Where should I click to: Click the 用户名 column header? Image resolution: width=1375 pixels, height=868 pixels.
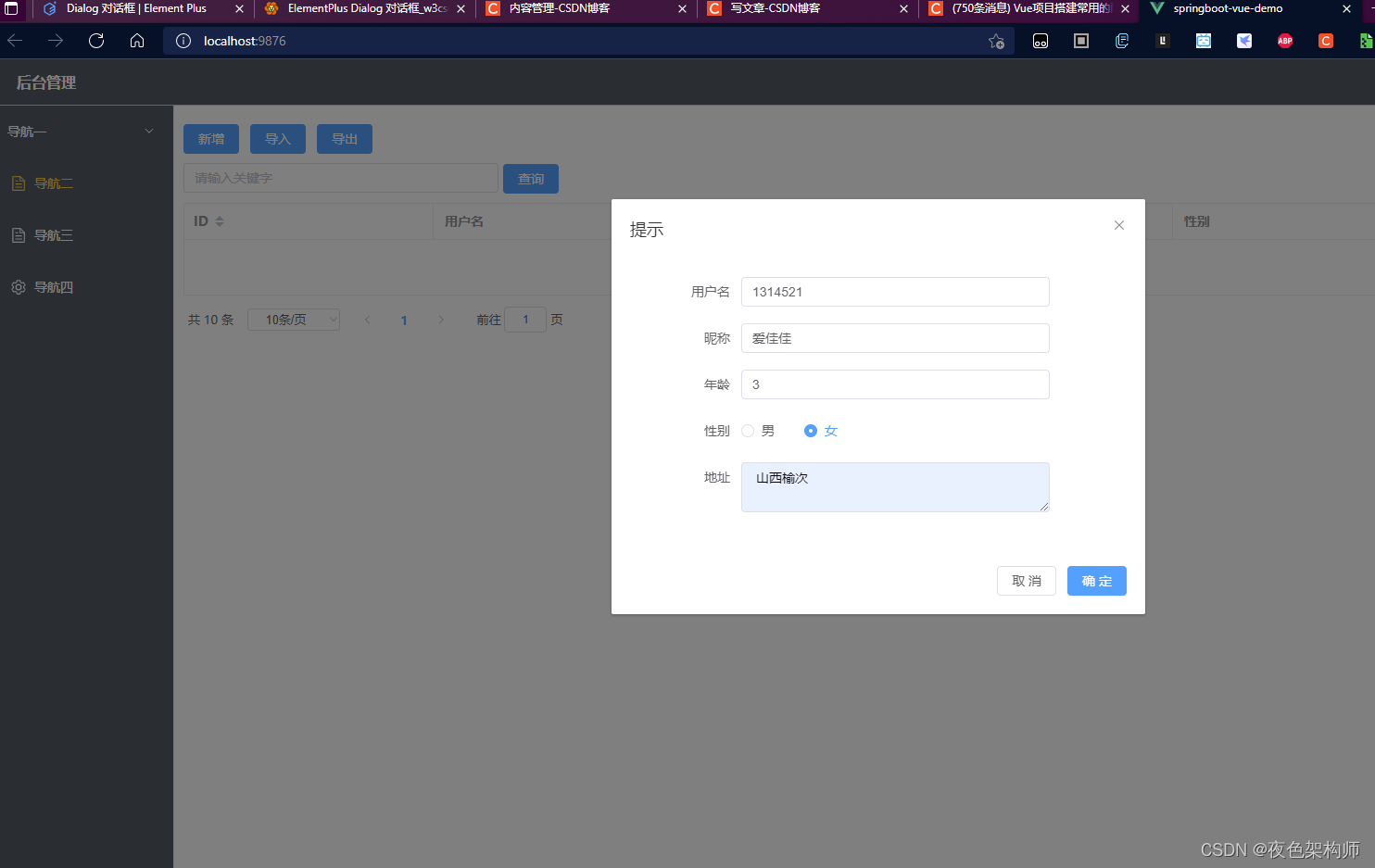(x=464, y=221)
